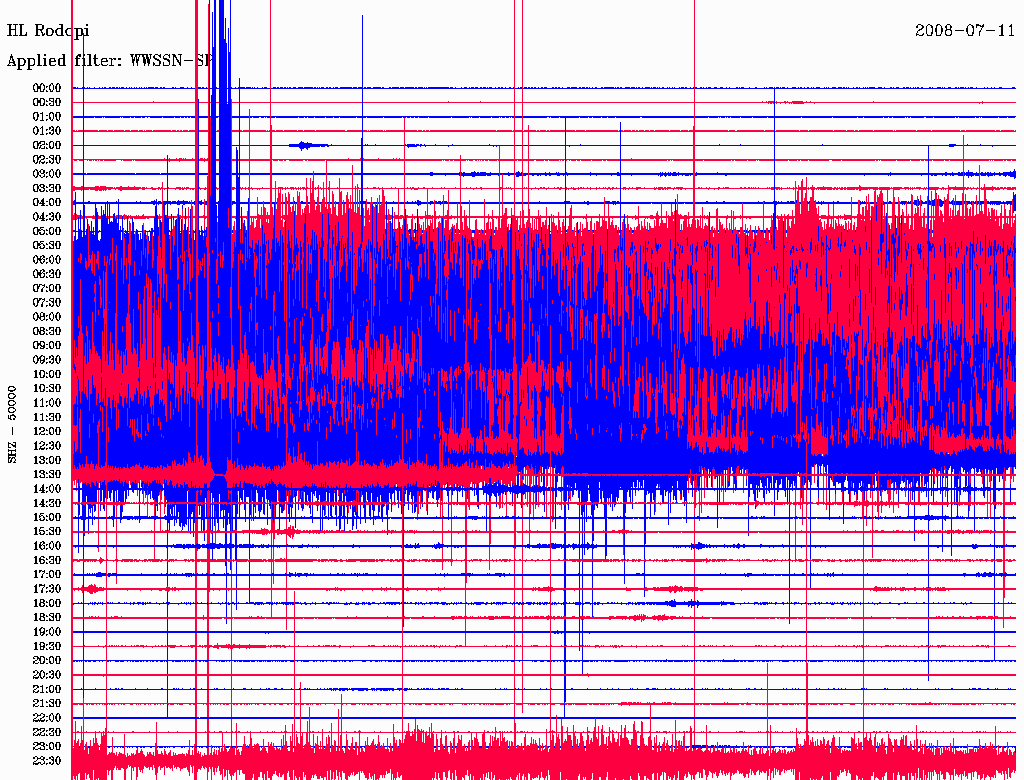The image size is (1024, 780).
Task: Click the 02:30 time label
Action: [47, 159]
